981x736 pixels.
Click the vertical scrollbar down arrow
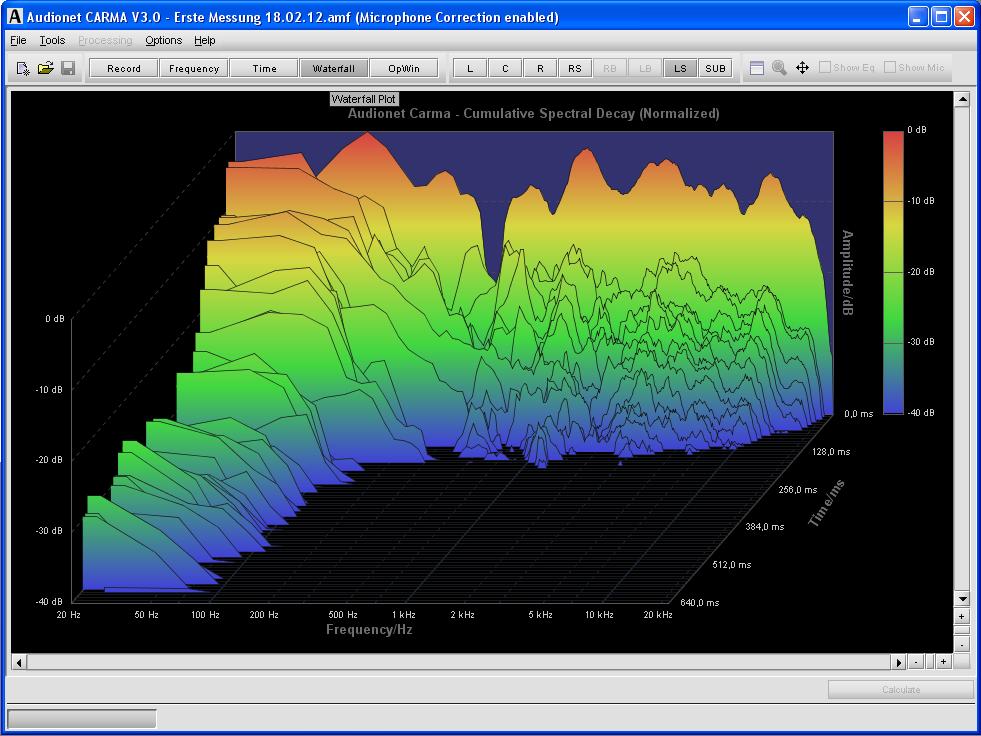coord(962,599)
